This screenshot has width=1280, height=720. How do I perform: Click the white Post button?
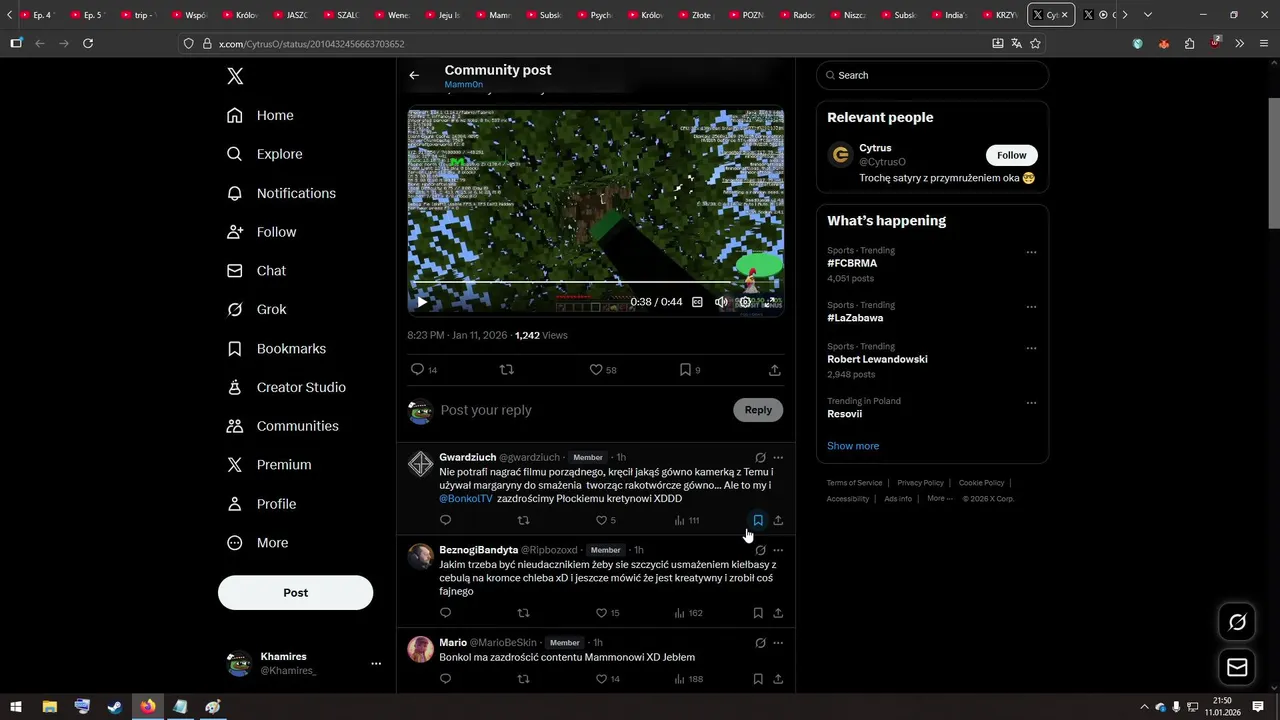pos(296,593)
